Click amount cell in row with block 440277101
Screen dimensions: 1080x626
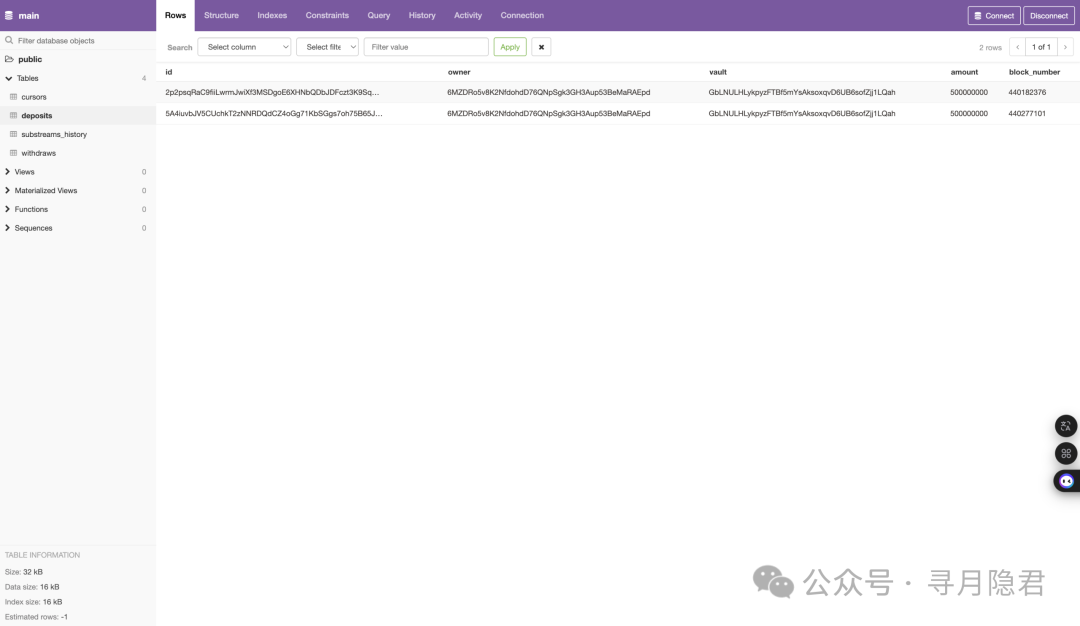(968, 114)
